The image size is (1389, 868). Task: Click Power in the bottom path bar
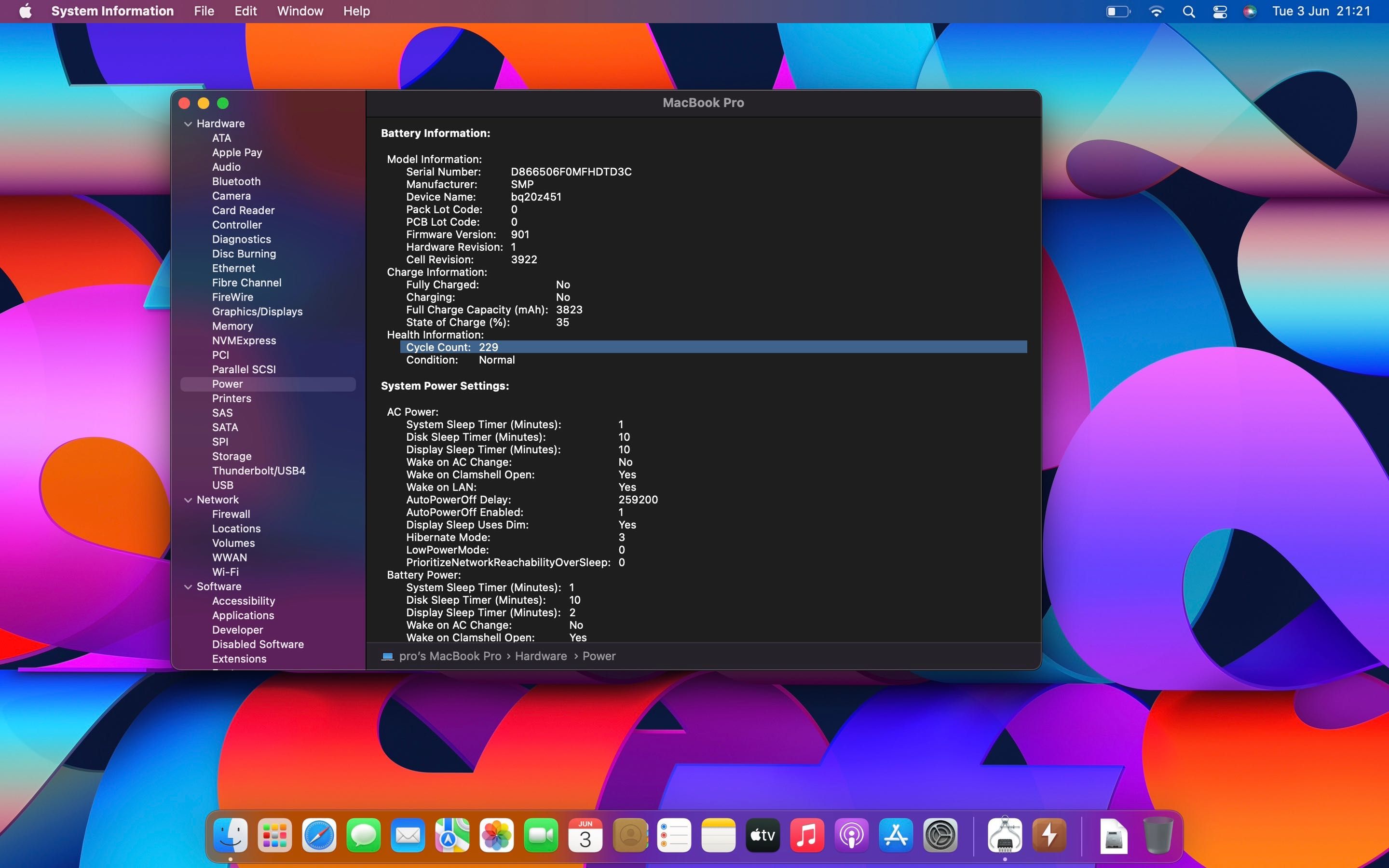(x=599, y=656)
